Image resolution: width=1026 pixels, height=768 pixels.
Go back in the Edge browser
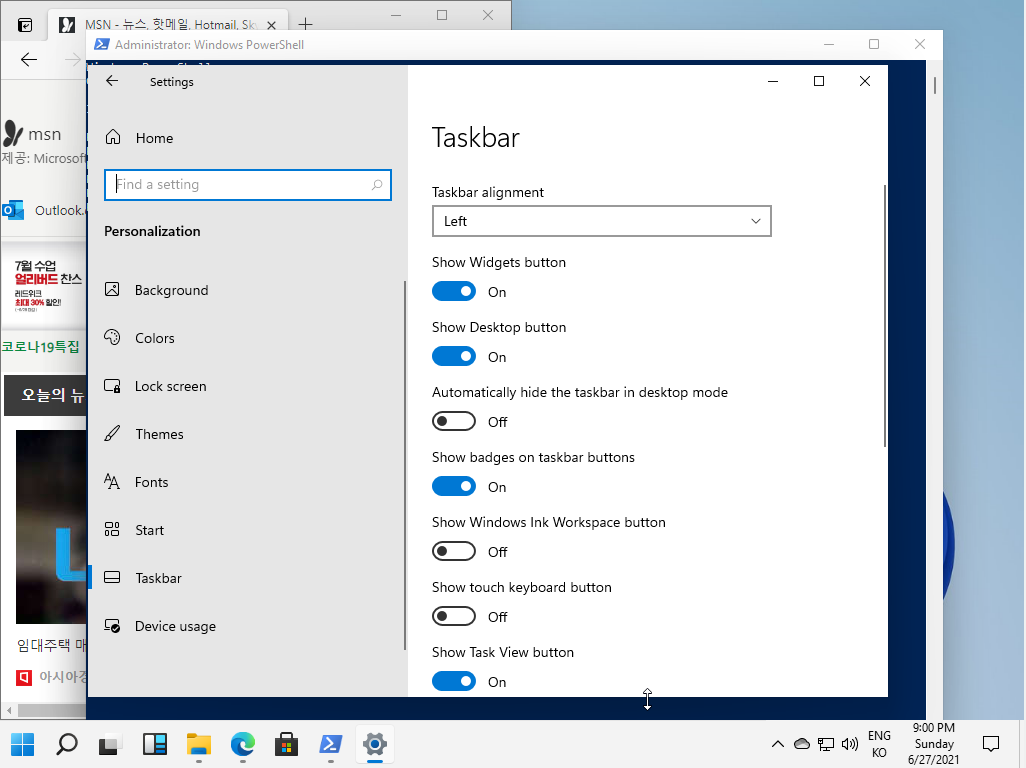tap(29, 60)
